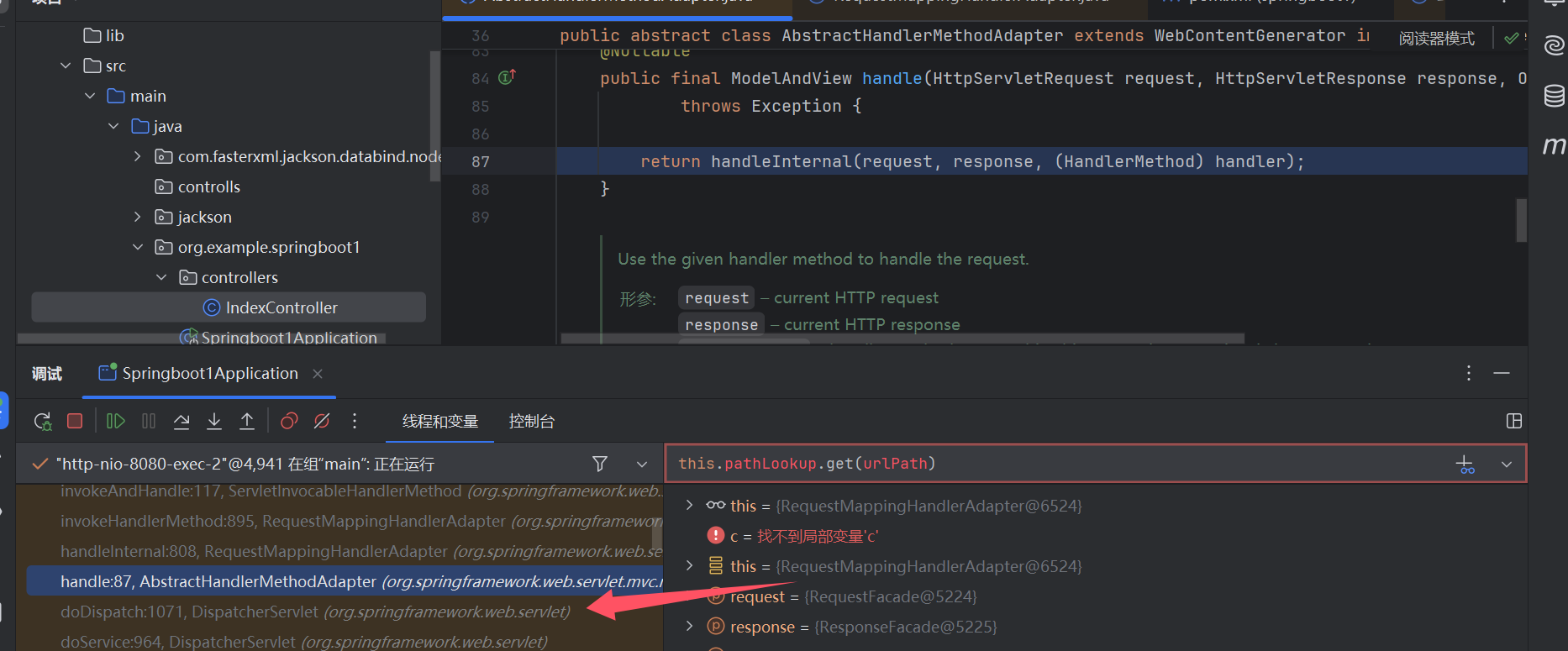Screen dimensions: 1568x651
Task: Select frame handle:87 AbstractHandlerMethodAdapter
Action: tap(345, 581)
